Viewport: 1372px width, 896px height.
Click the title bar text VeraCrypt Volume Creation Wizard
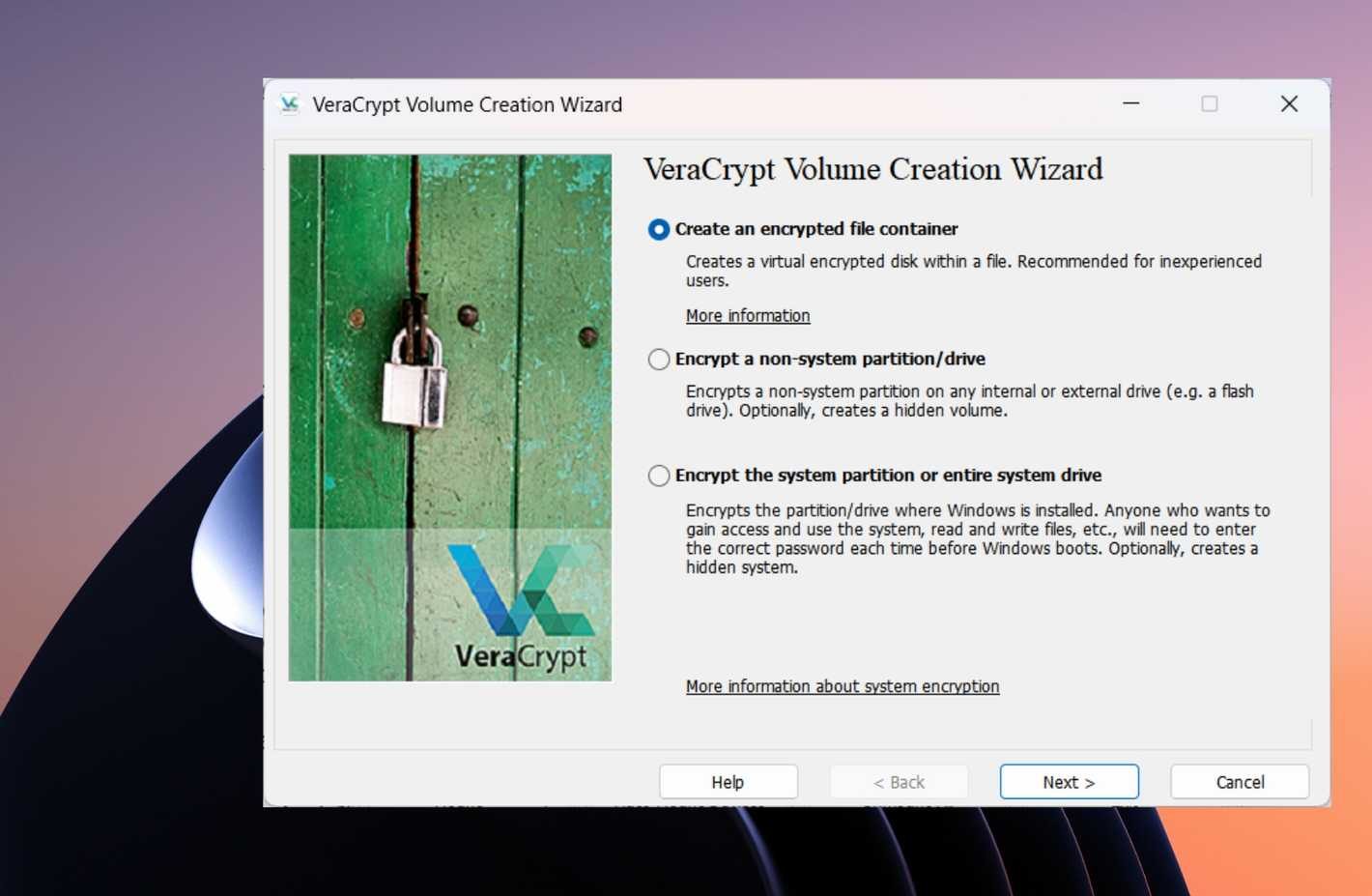click(468, 104)
